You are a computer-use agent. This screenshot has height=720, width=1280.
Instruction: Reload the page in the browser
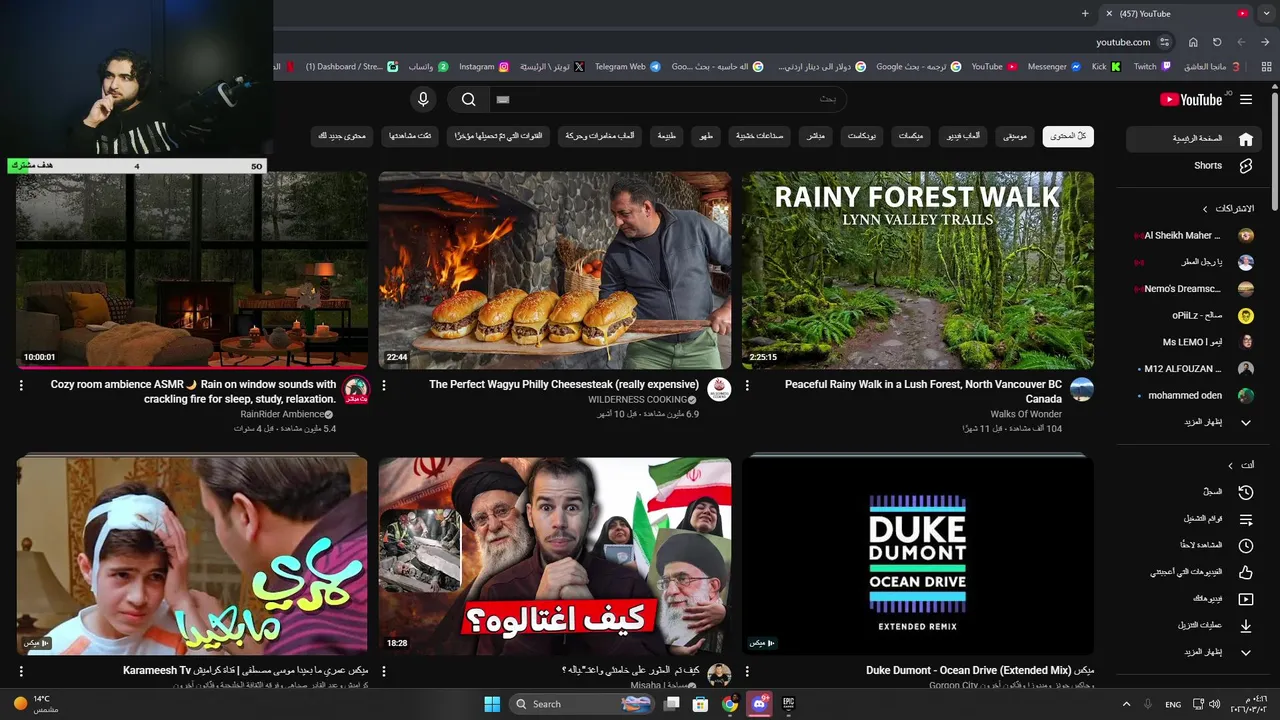coord(1217,42)
